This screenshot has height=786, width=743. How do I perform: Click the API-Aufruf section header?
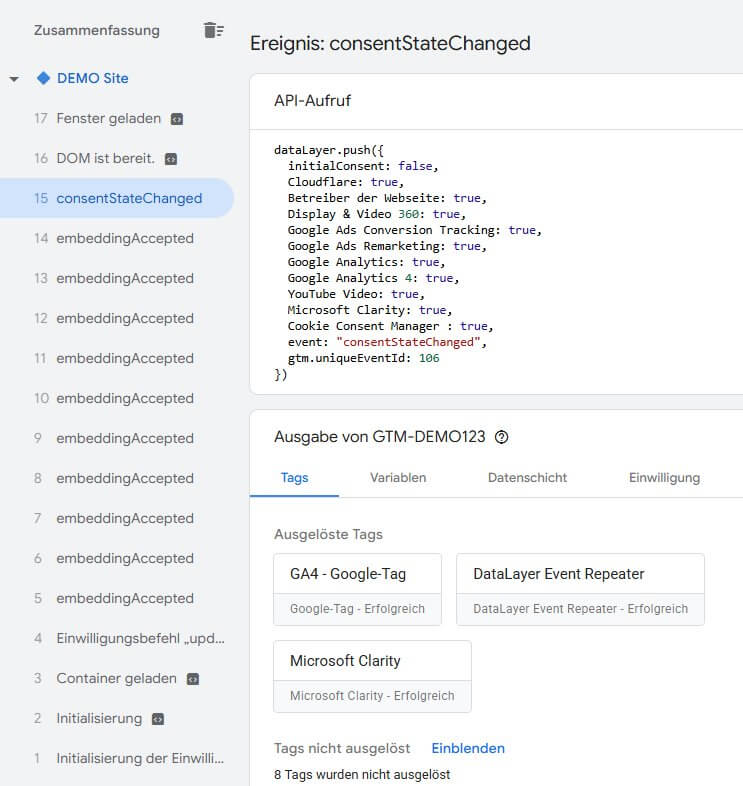click(x=312, y=100)
